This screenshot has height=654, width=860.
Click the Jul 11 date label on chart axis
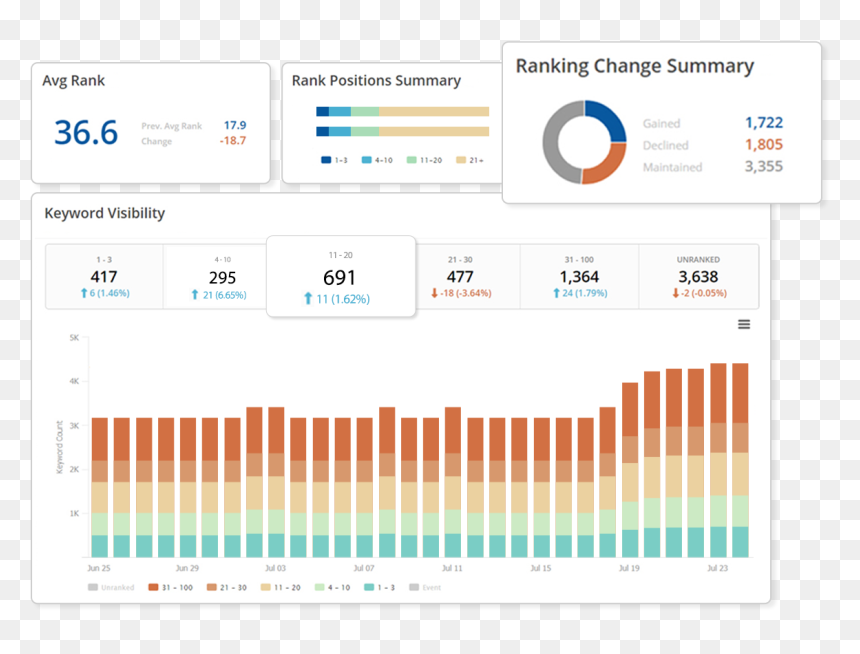coord(452,568)
